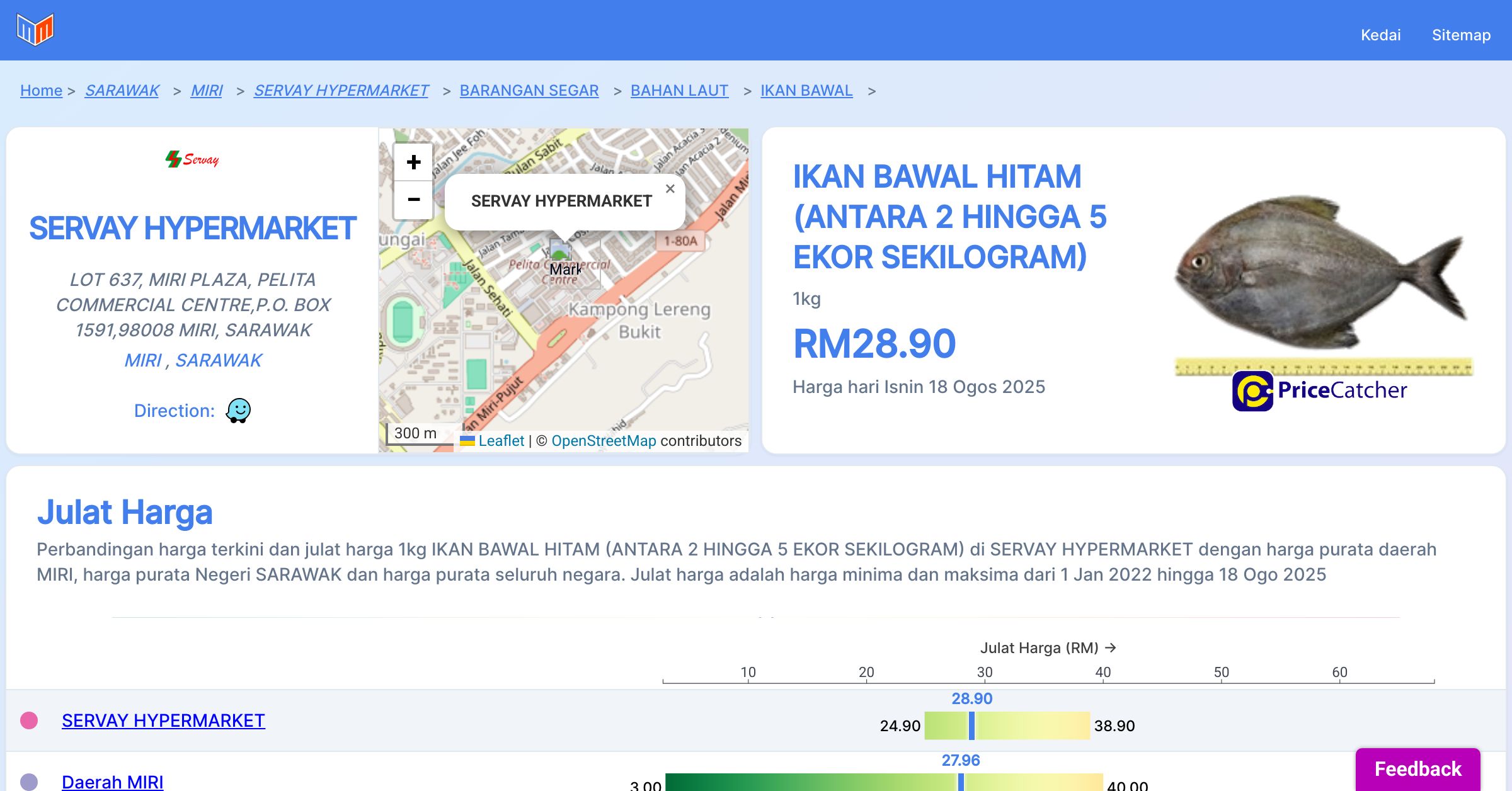
Task: Open SARAWAK breadcrumb link
Action: coord(122,91)
